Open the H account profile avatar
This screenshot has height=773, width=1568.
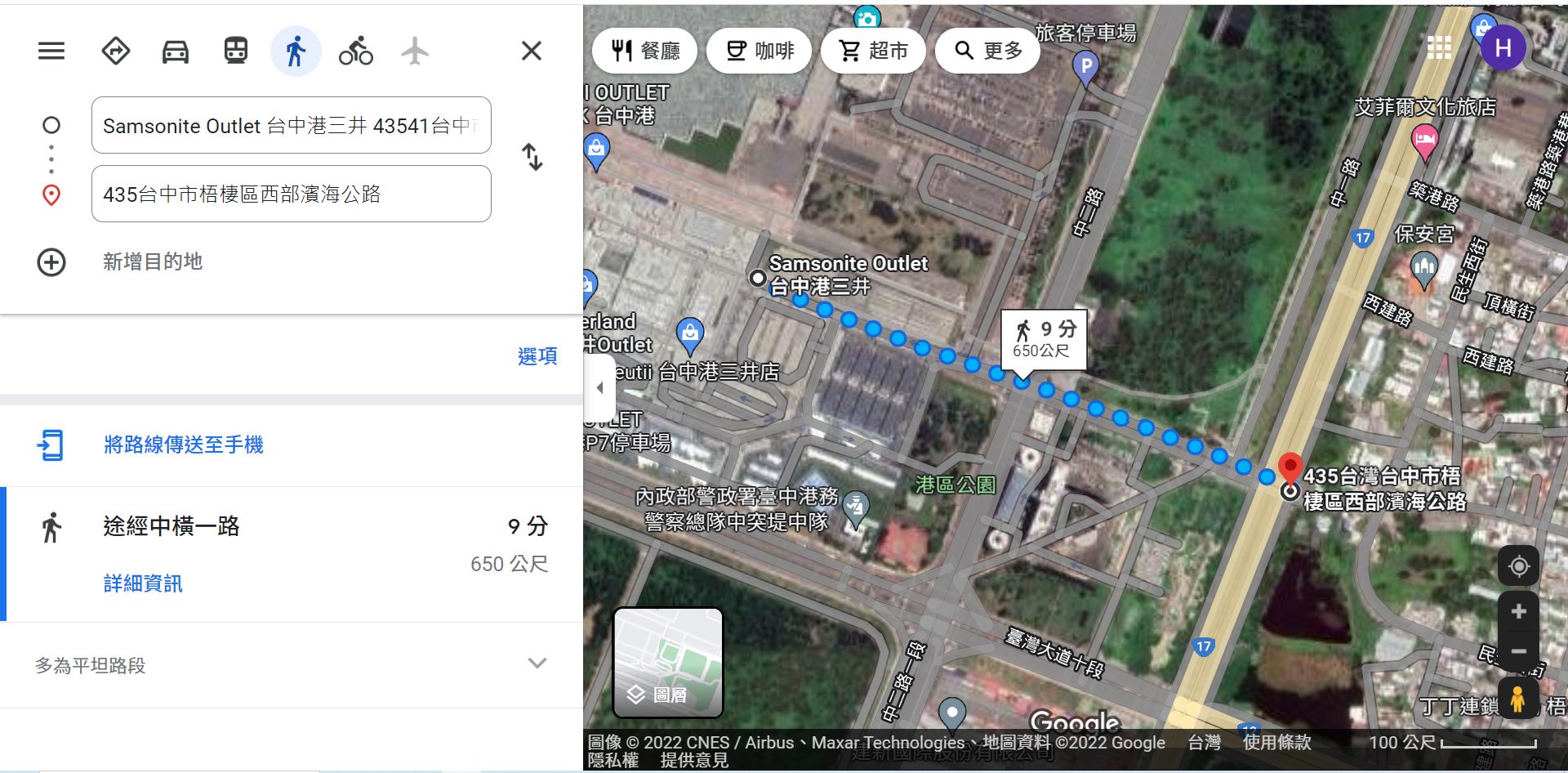pos(1503,47)
